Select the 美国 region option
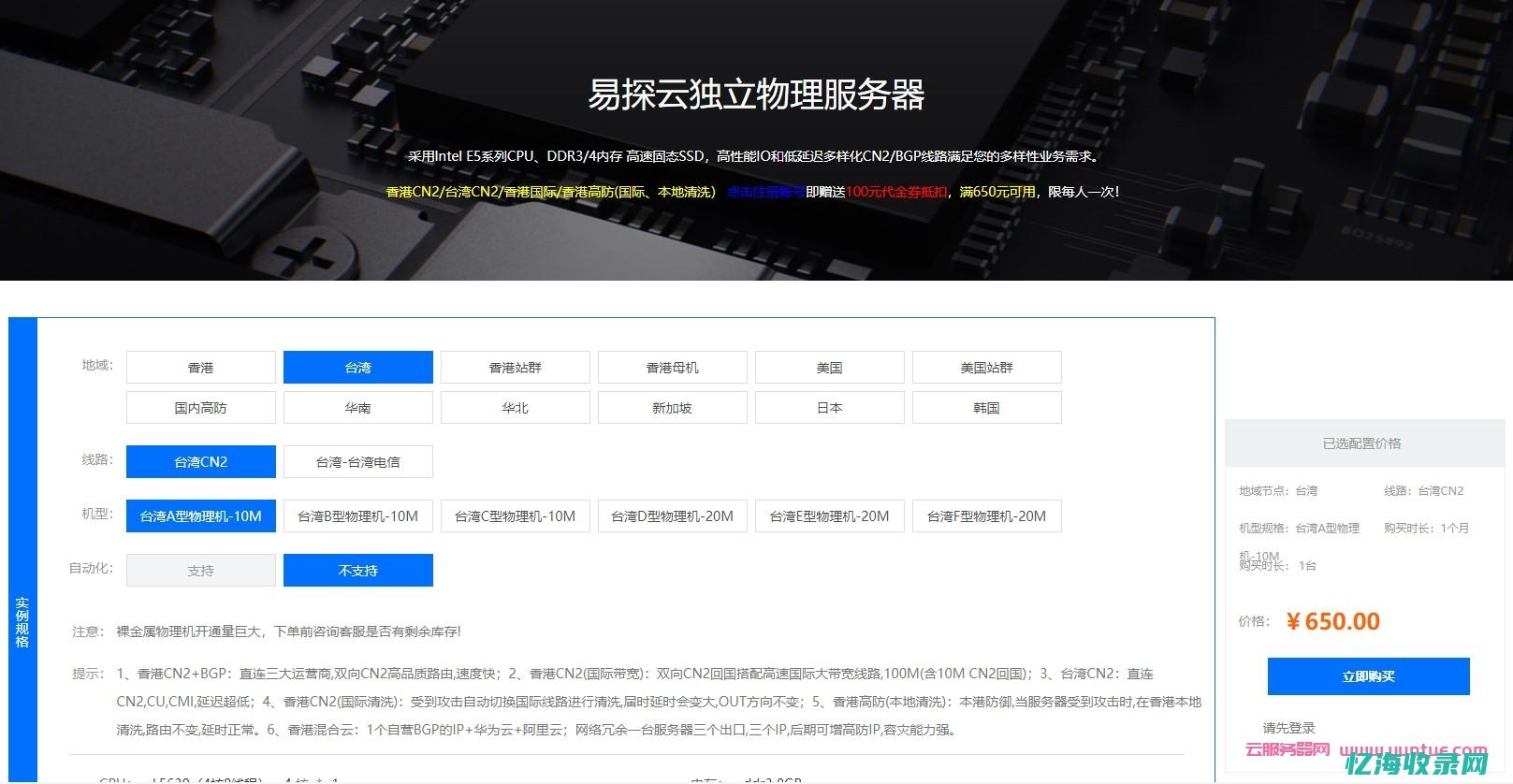This screenshot has width=1513, height=784. [830, 368]
